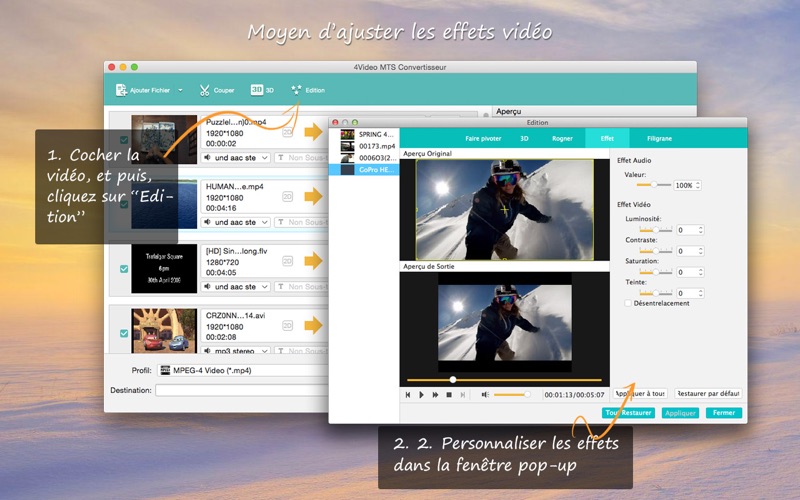Select GoPro HE... in the Edition file list

click(x=363, y=169)
